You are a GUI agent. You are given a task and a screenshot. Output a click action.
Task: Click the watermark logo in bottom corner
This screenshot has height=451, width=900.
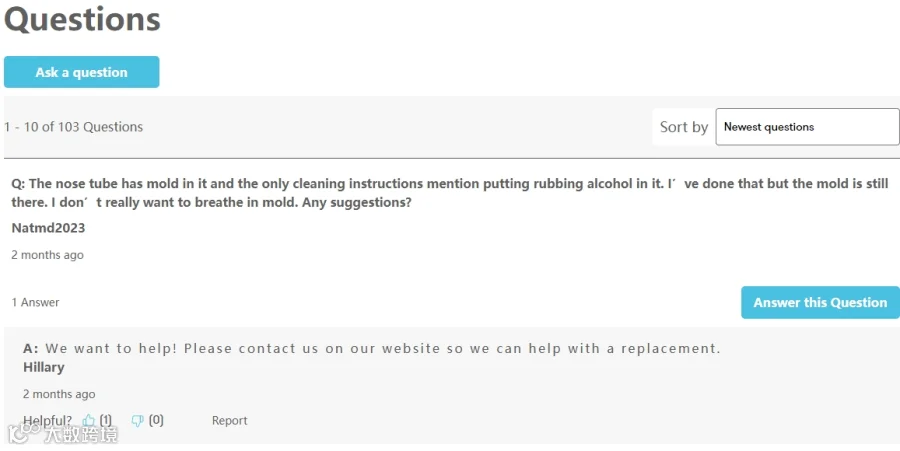(x=62, y=434)
